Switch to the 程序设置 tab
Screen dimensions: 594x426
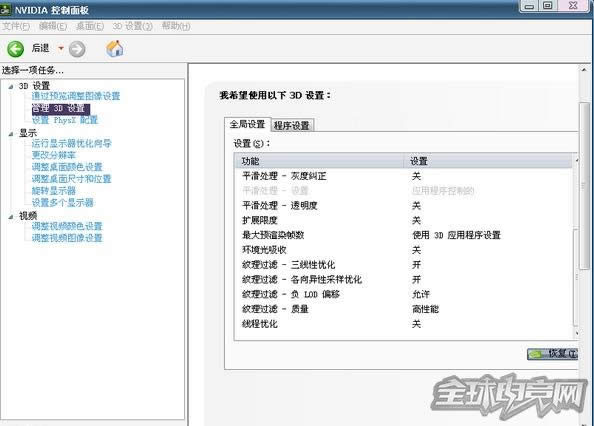(x=292, y=125)
